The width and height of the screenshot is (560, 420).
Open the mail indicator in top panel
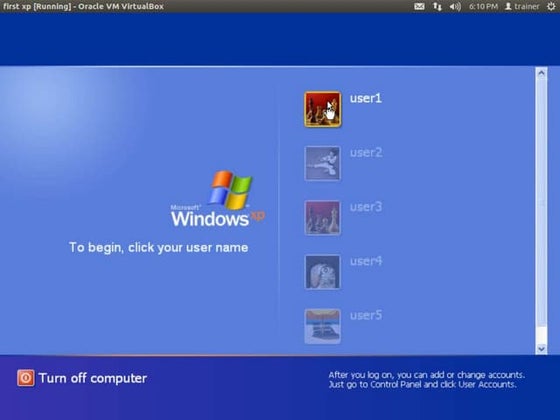click(x=419, y=6)
